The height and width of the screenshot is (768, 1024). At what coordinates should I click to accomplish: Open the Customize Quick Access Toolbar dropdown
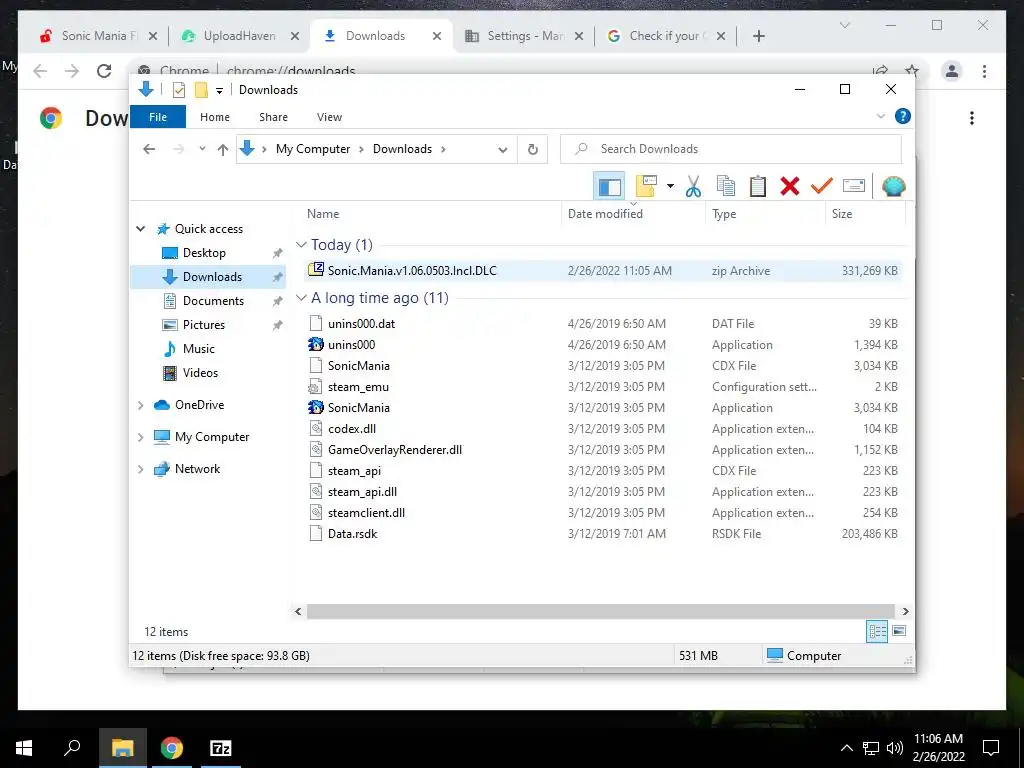(219, 91)
